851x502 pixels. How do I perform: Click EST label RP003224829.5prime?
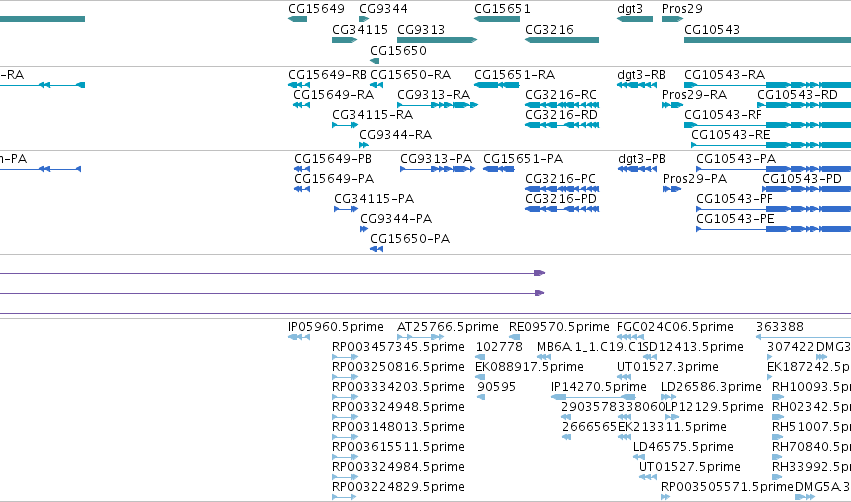click(398, 488)
